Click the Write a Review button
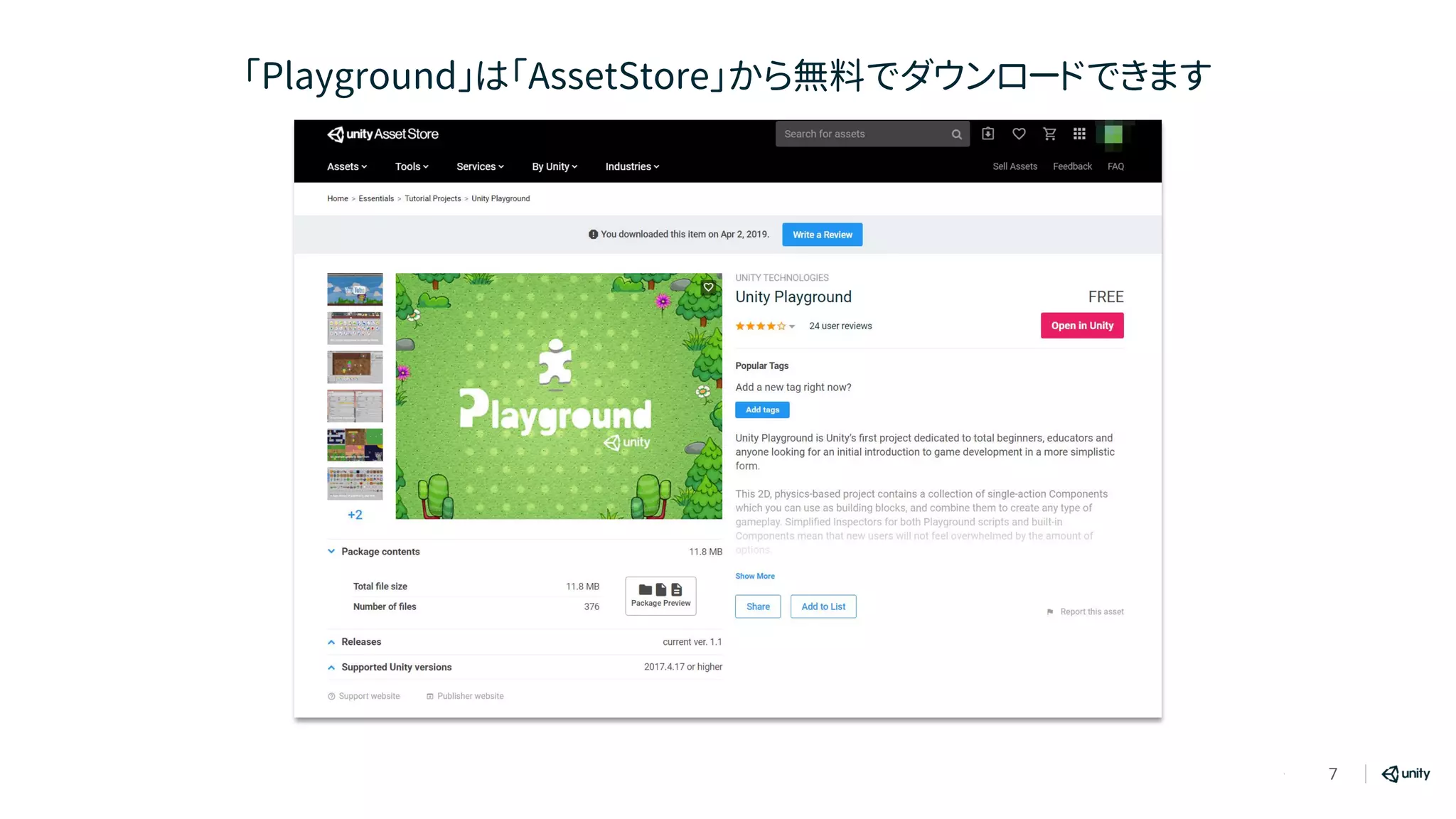 click(x=823, y=235)
